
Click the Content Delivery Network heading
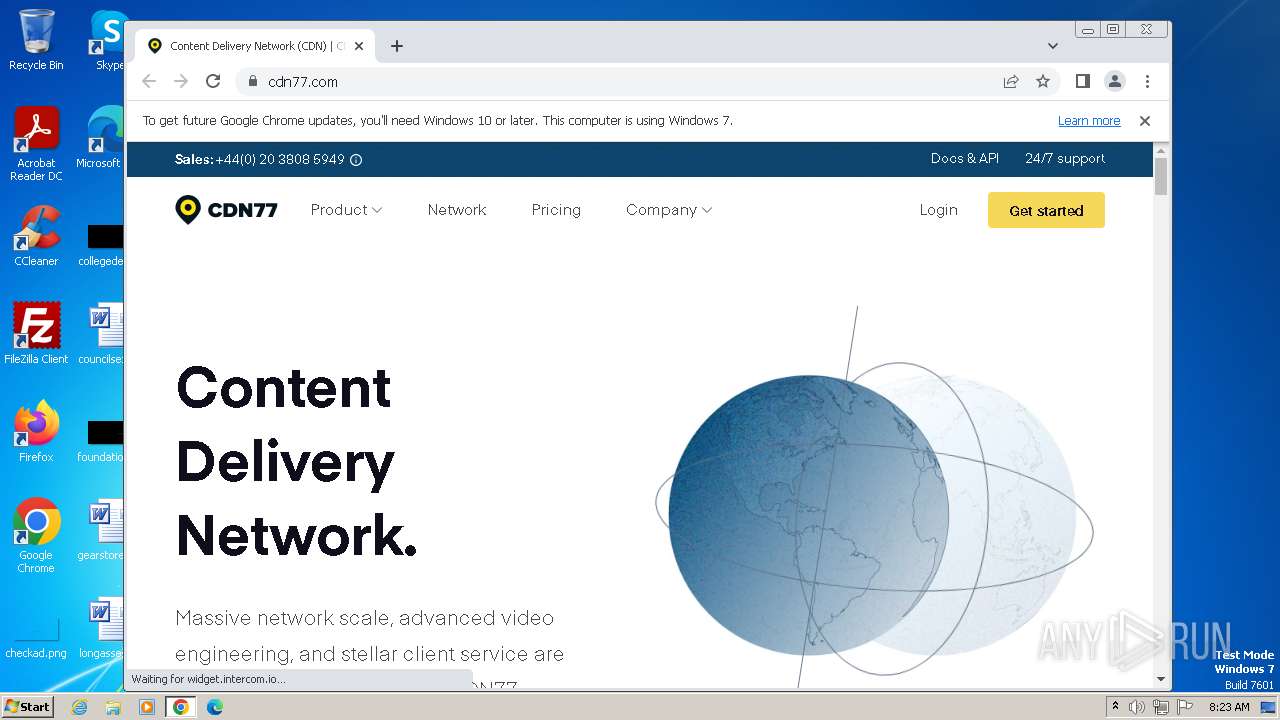pos(297,460)
